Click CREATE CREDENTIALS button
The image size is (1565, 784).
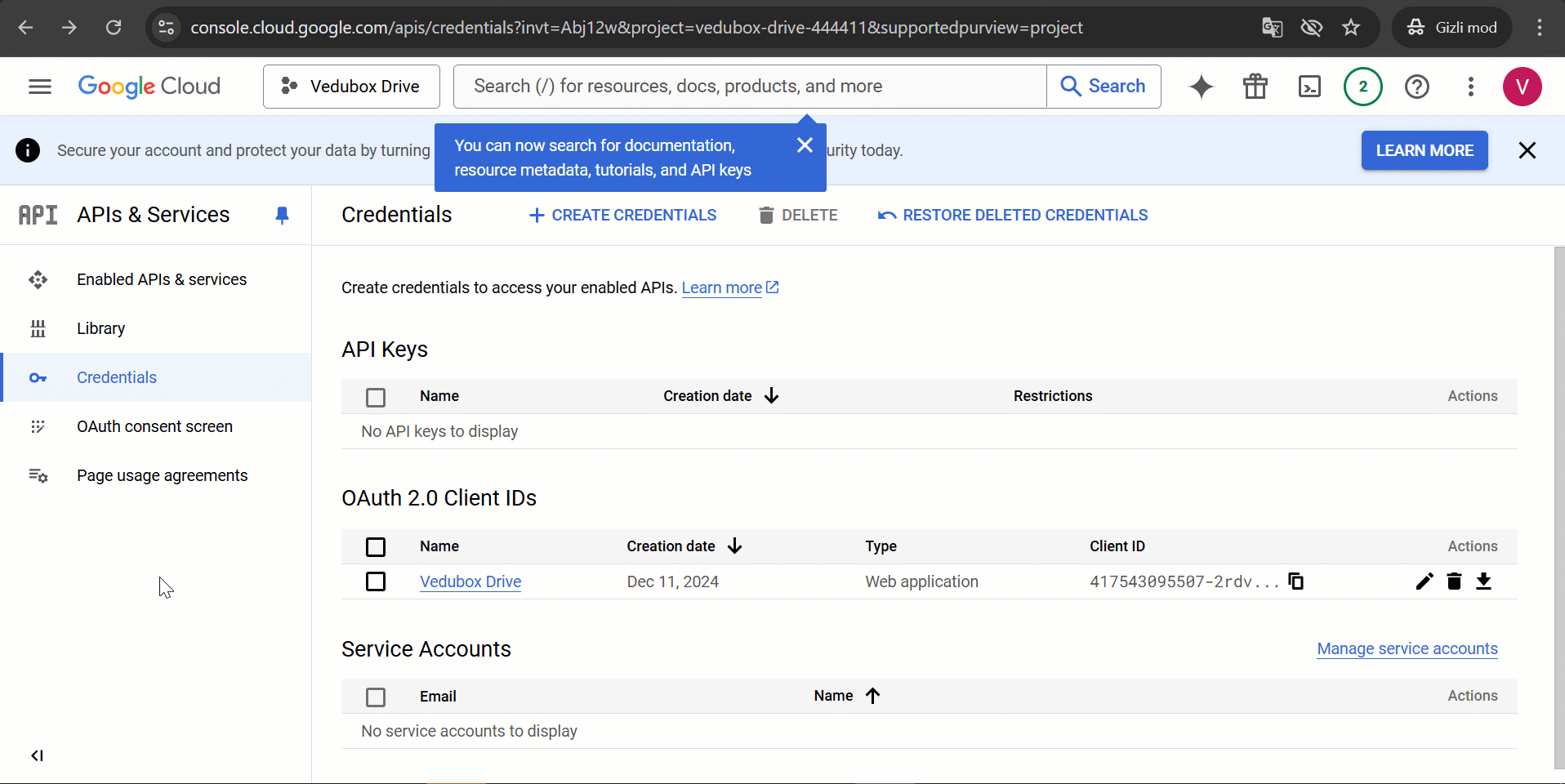(x=622, y=215)
